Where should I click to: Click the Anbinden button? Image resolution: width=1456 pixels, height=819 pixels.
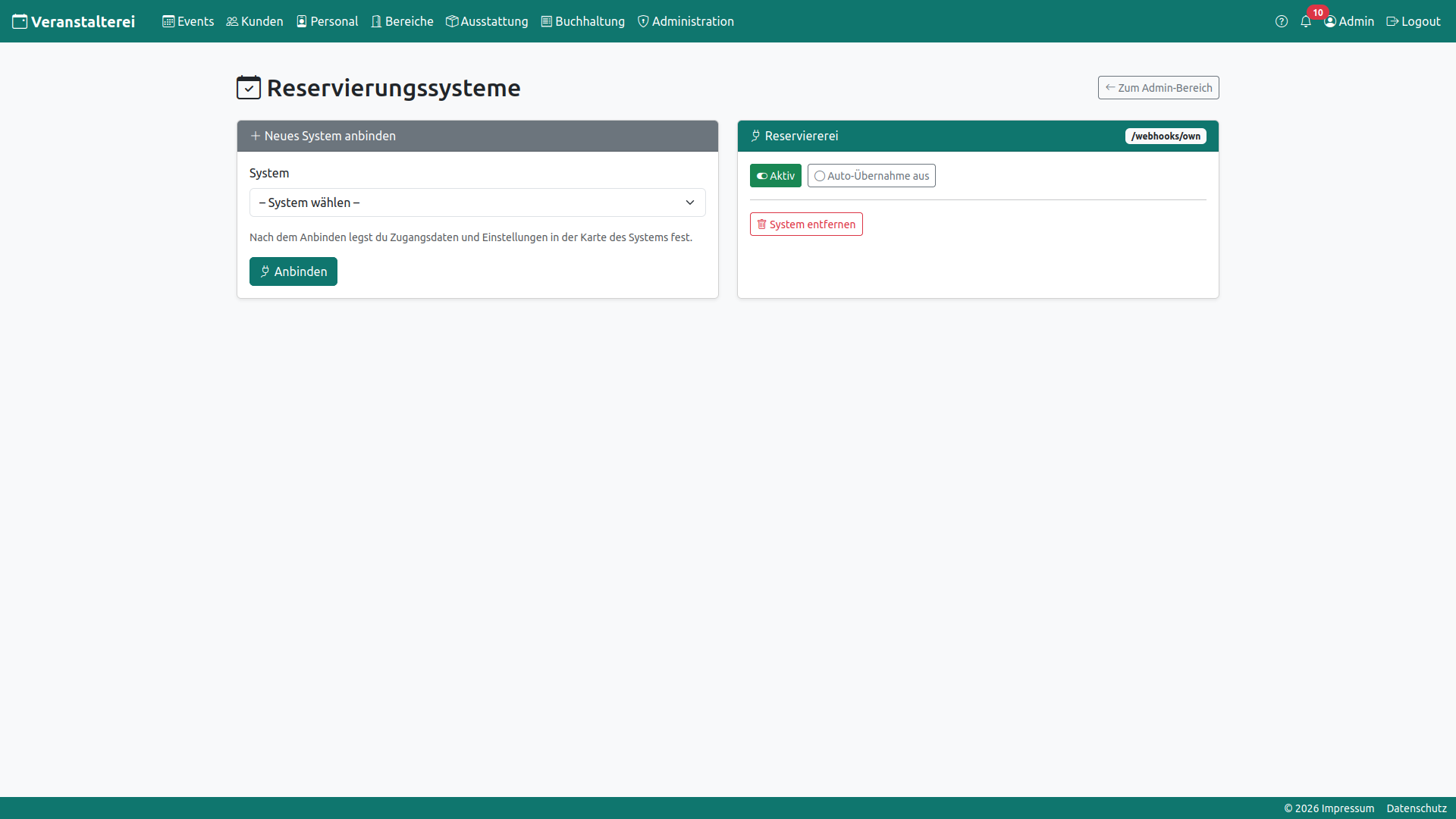coord(293,271)
